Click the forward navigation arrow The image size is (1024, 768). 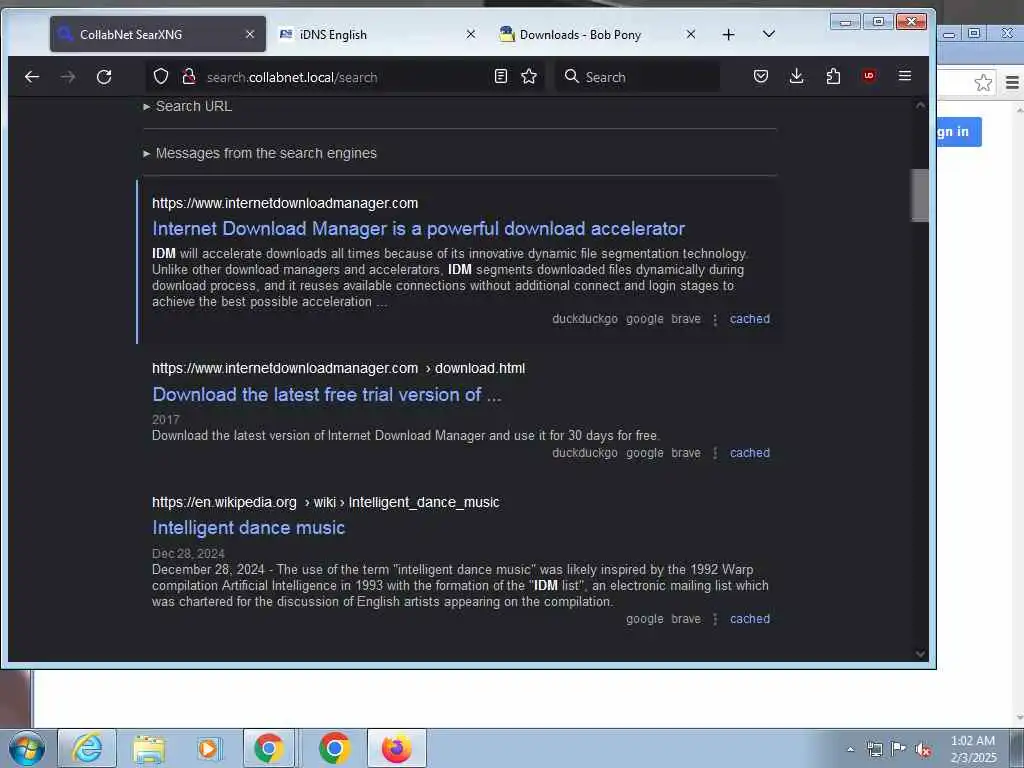68,77
